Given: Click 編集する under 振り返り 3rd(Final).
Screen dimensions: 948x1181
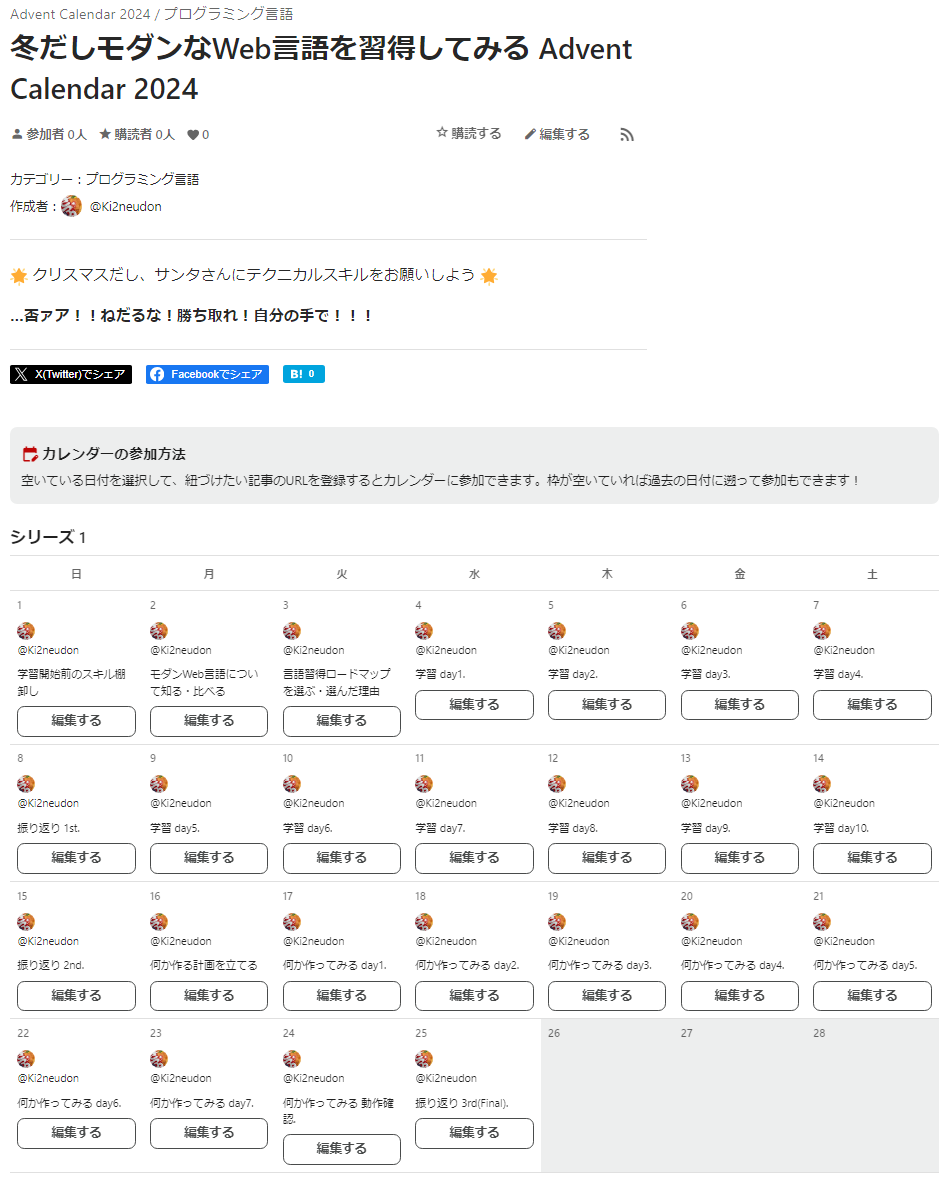Looking at the screenshot, I should coord(474,1133).
